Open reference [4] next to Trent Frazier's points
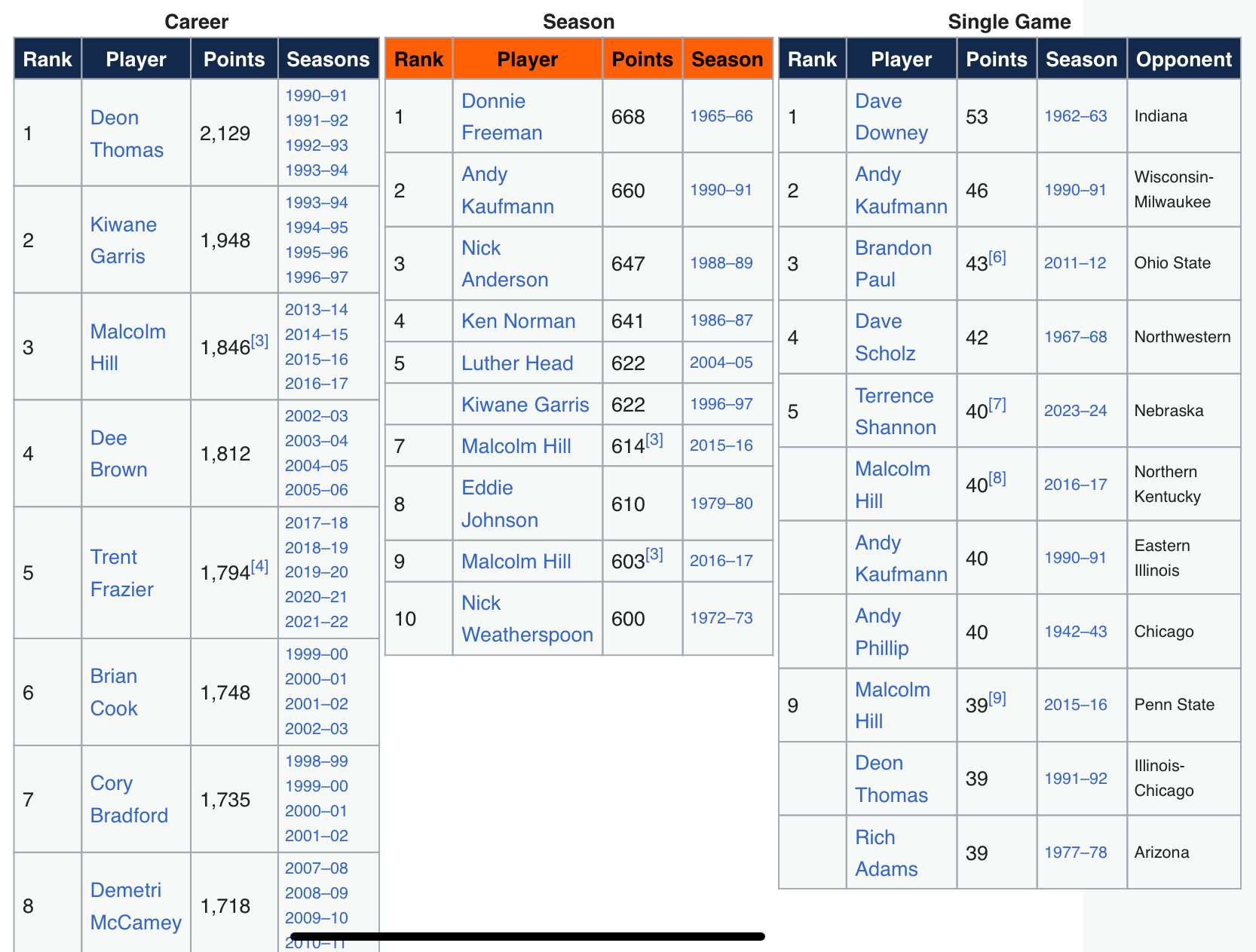Image resolution: width=1256 pixels, height=952 pixels. tap(259, 566)
